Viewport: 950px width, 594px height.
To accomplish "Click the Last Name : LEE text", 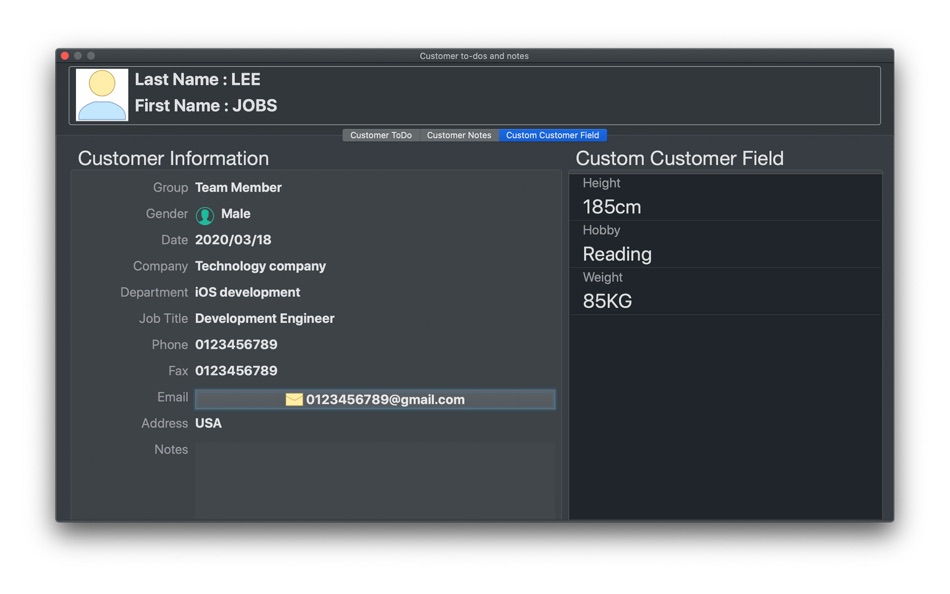I will (198, 79).
